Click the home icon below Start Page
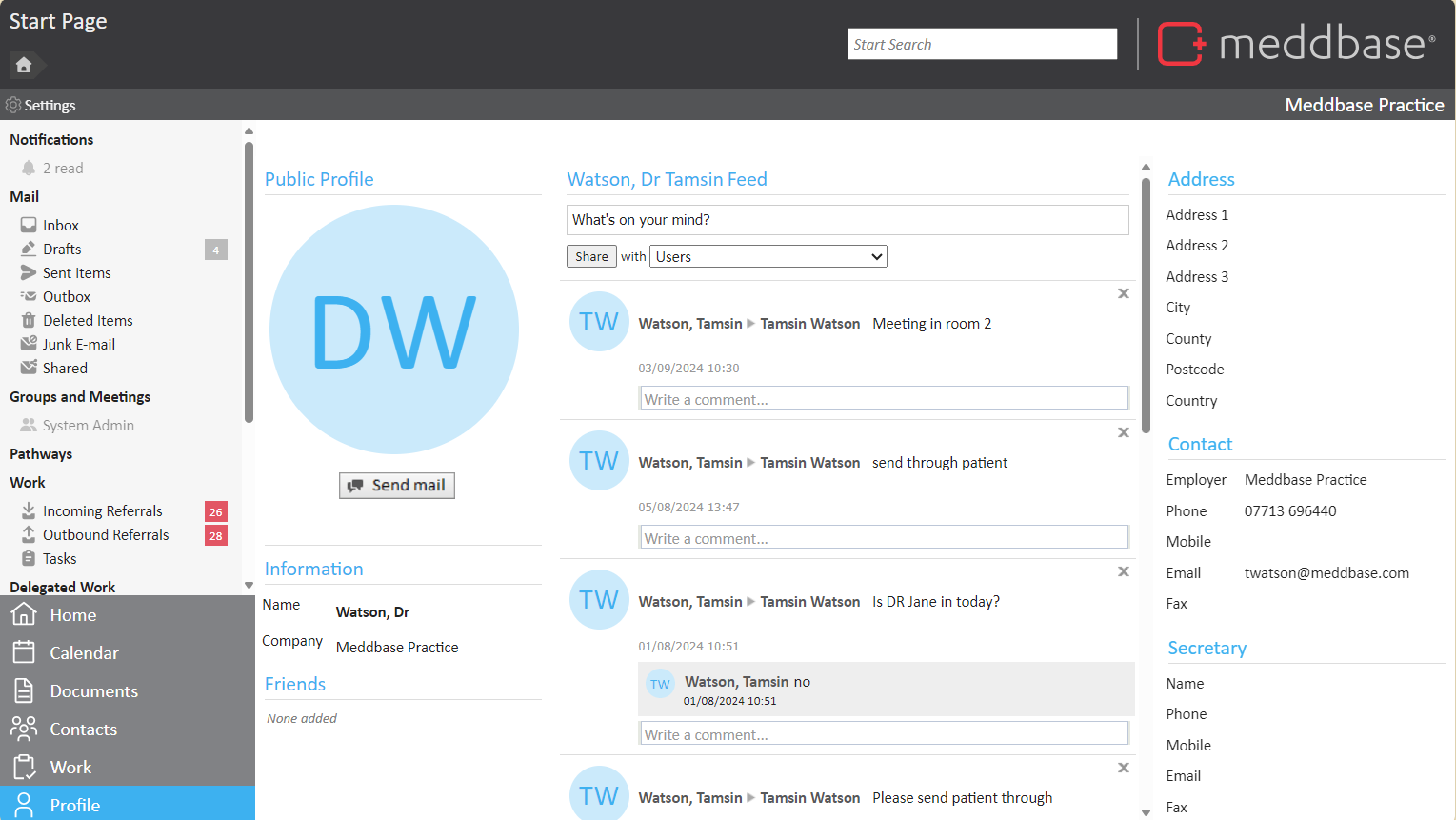The width and height of the screenshot is (1456, 820). click(x=24, y=65)
